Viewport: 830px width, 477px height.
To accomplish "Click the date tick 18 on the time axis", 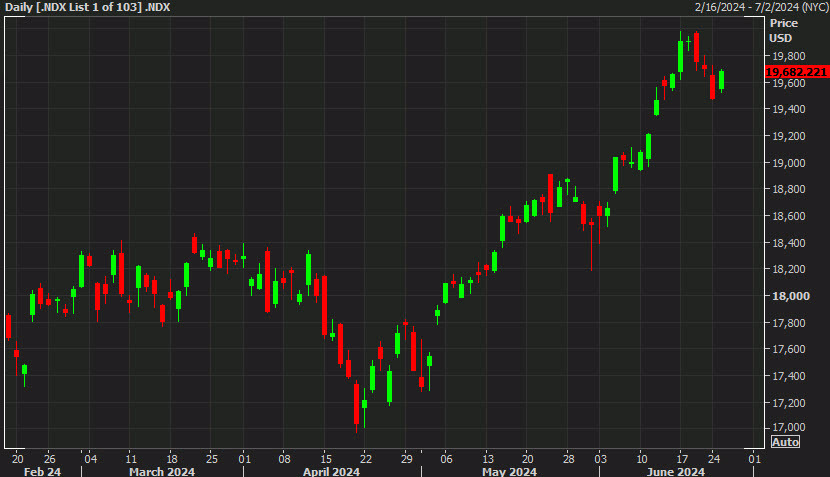I will 172,458.
